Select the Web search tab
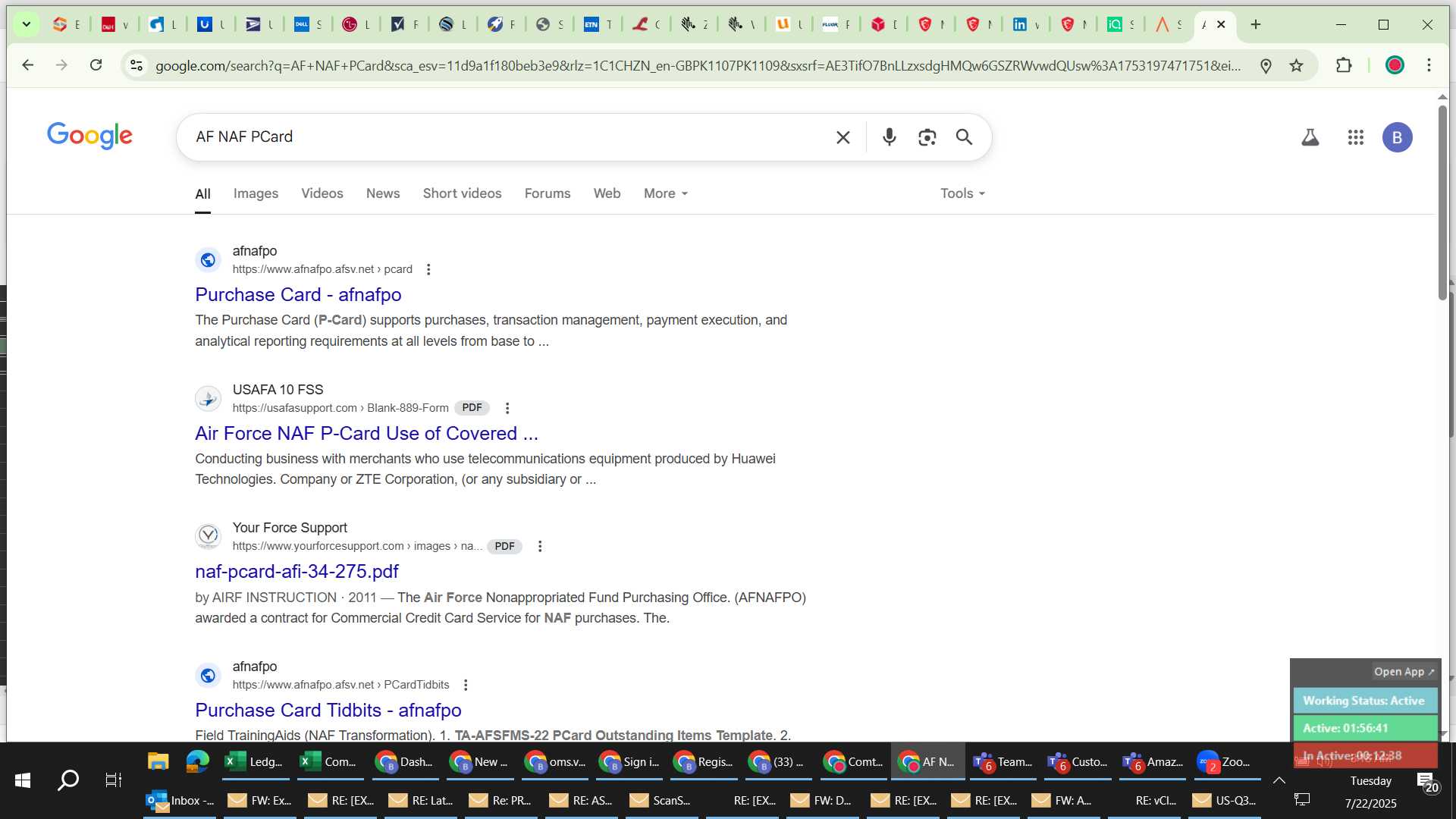 click(607, 193)
